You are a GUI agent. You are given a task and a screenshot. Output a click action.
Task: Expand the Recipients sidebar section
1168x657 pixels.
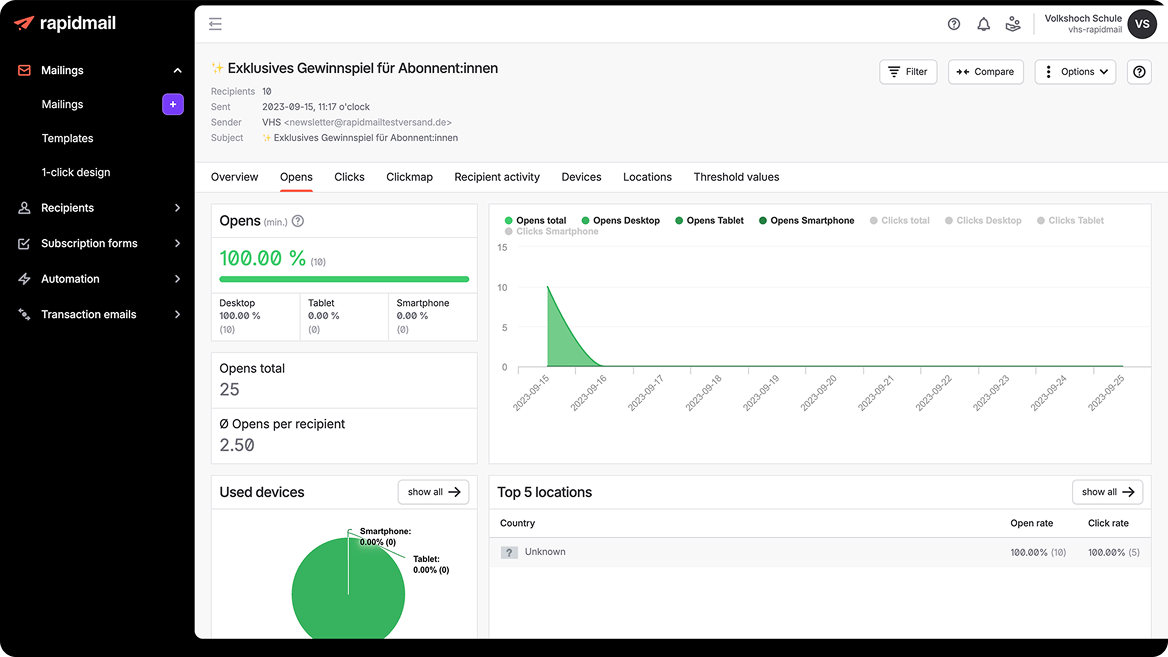(99, 208)
